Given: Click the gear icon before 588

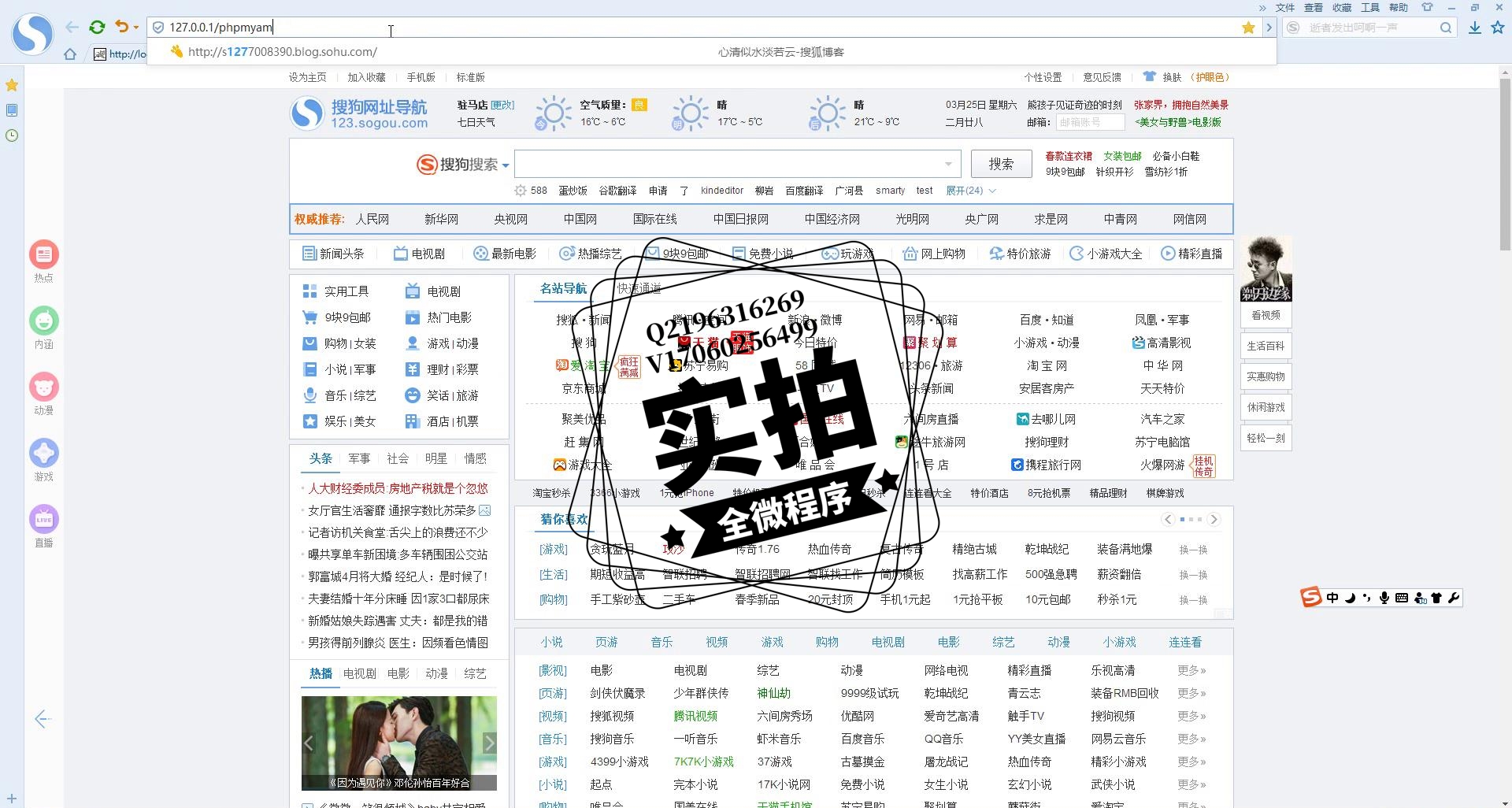Looking at the screenshot, I should click(520, 191).
